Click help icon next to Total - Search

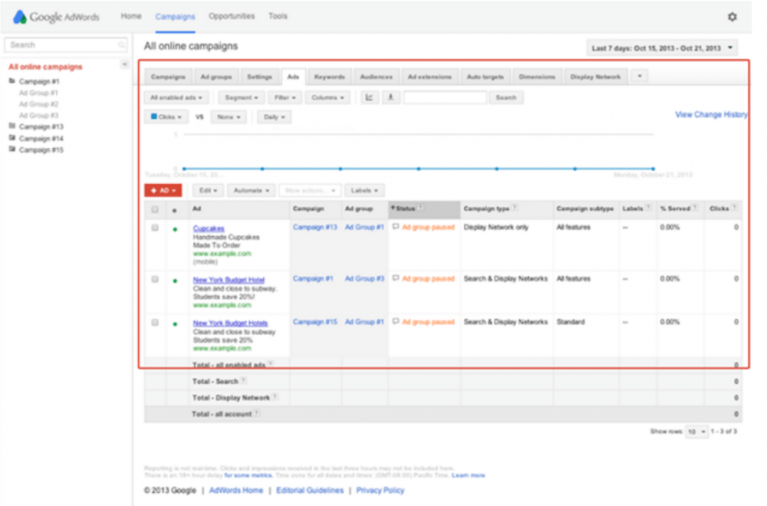click(x=244, y=381)
